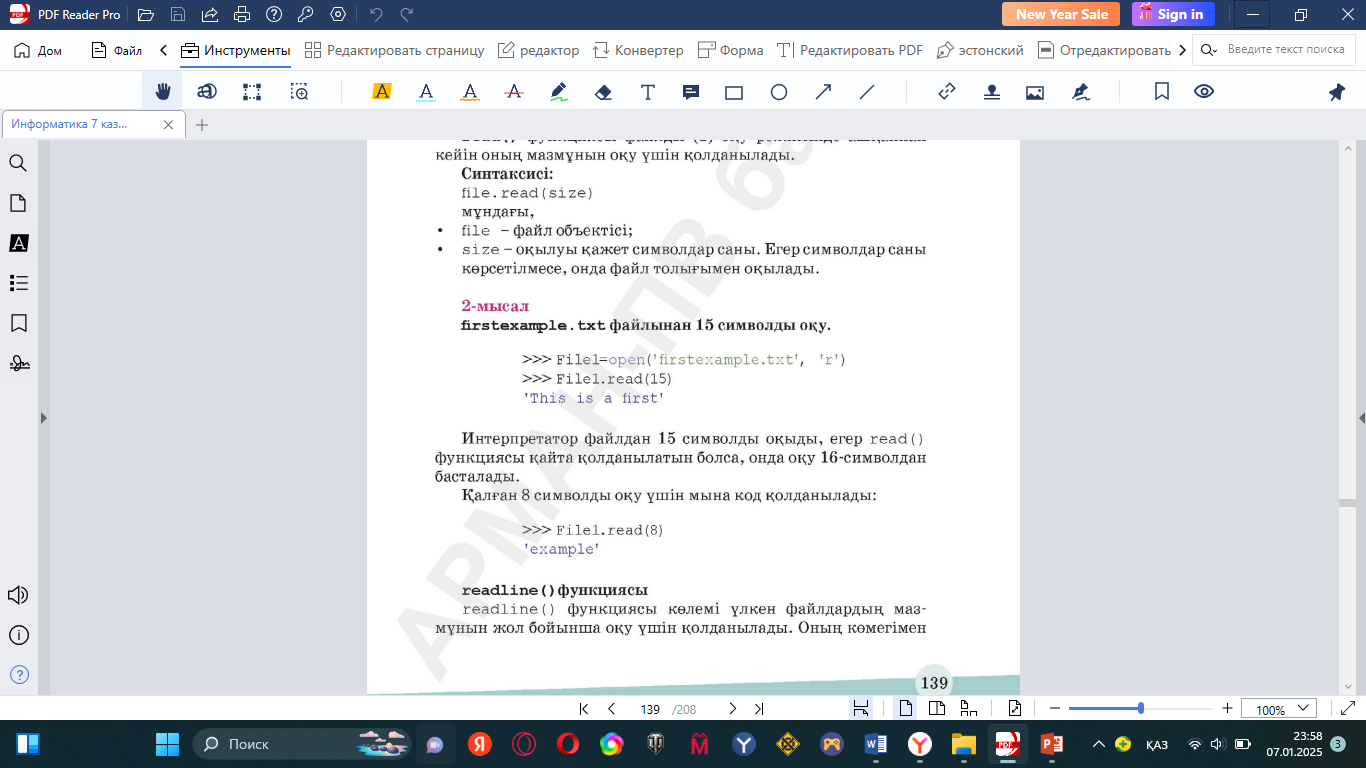
Task: Choose the yellow Highlight text tool
Action: click(381, 92)
